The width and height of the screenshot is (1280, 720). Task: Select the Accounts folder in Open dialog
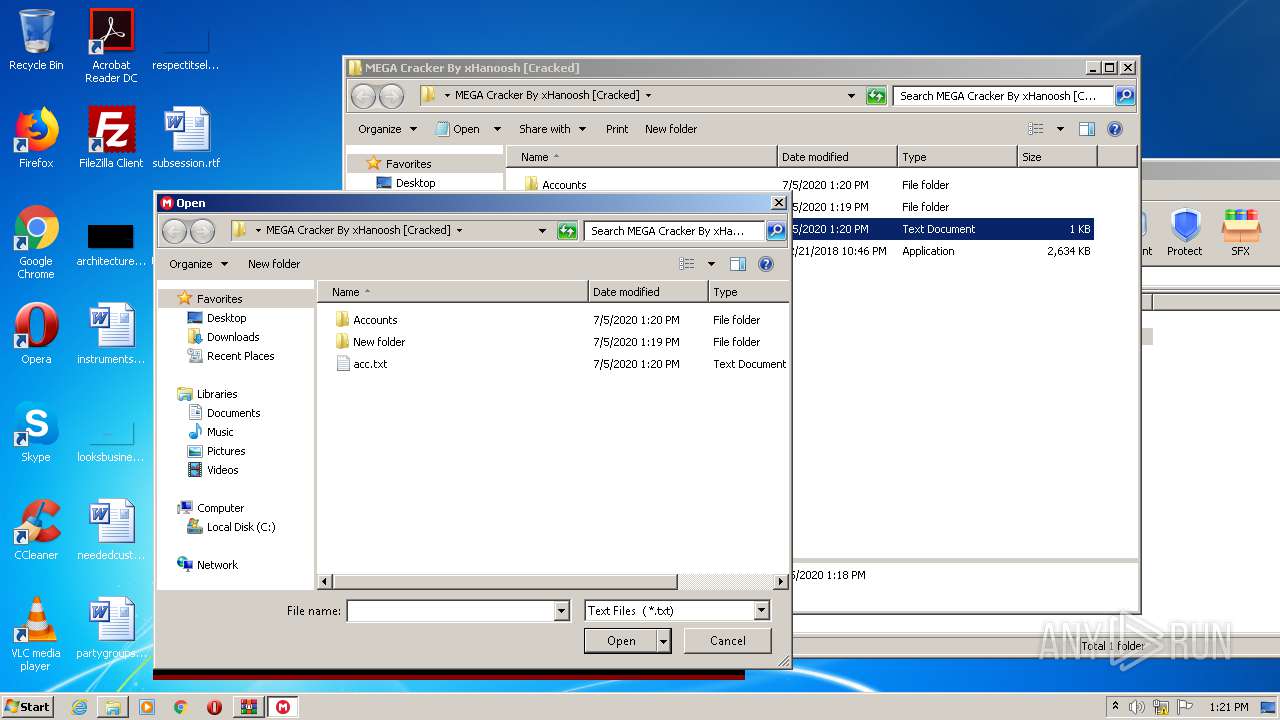tap(375, 320)
